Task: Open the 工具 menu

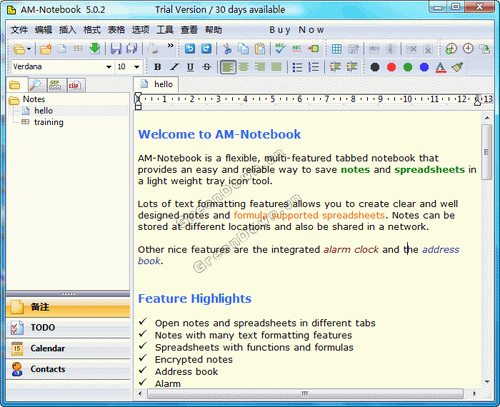Action: point(165,30)
